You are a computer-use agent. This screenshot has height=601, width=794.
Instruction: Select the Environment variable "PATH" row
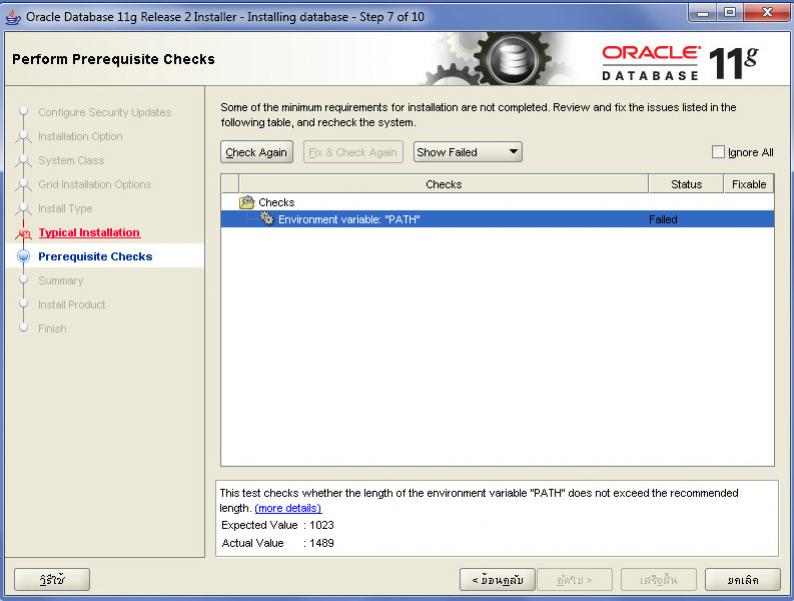click(x=497, y=219)
